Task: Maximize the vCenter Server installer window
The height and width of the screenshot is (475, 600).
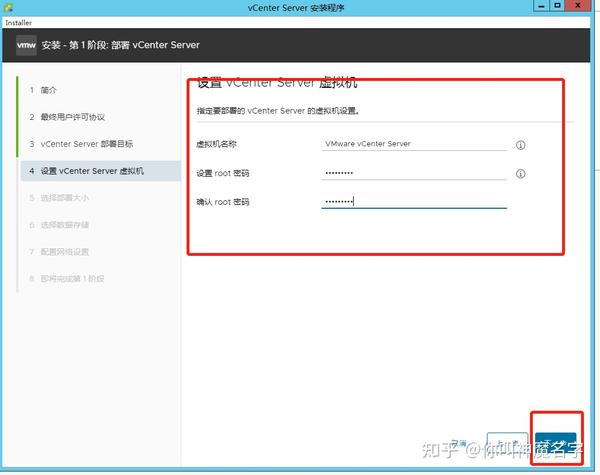Action: click(x=558, y=6)
